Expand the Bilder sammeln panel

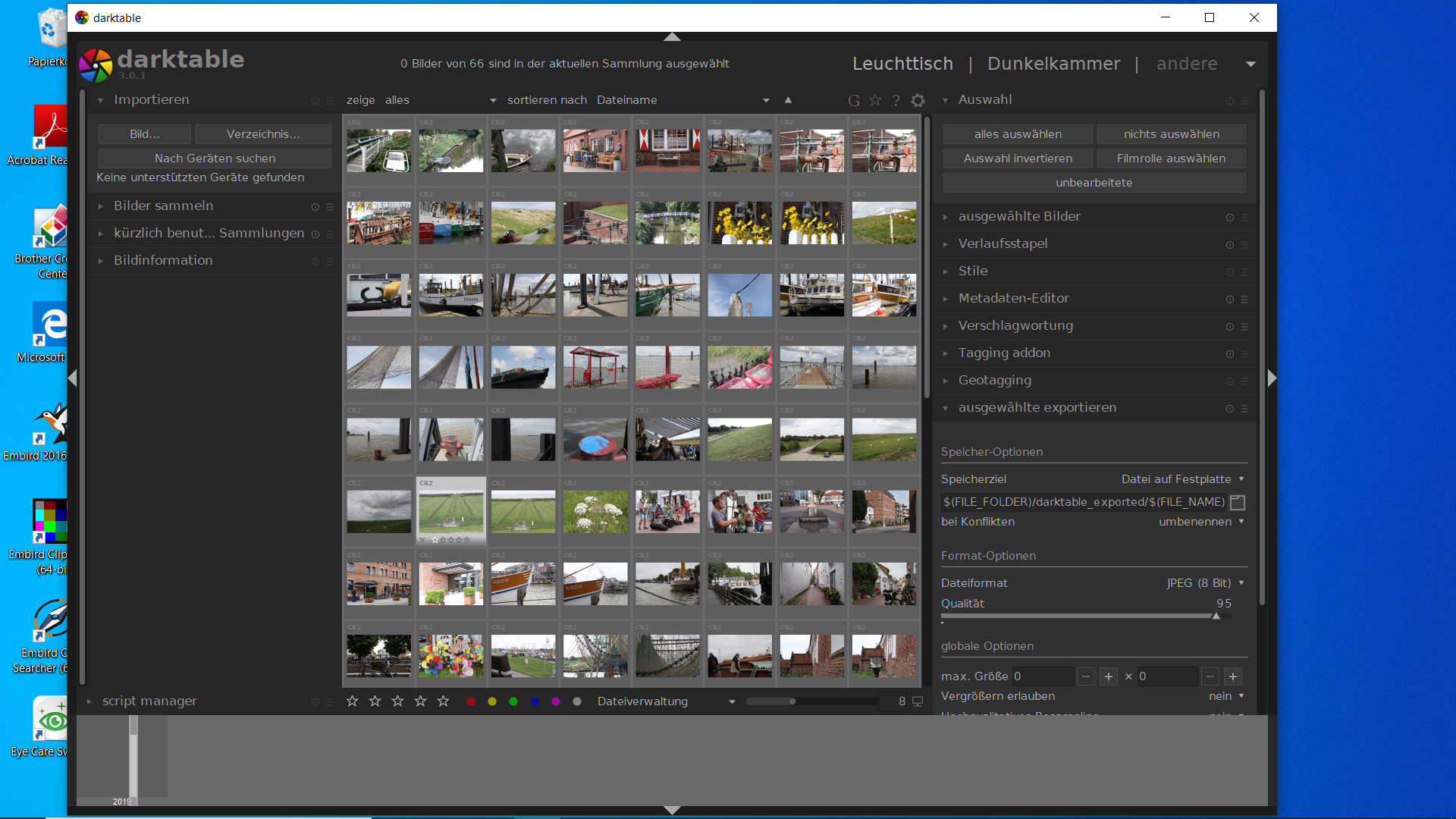164,206
